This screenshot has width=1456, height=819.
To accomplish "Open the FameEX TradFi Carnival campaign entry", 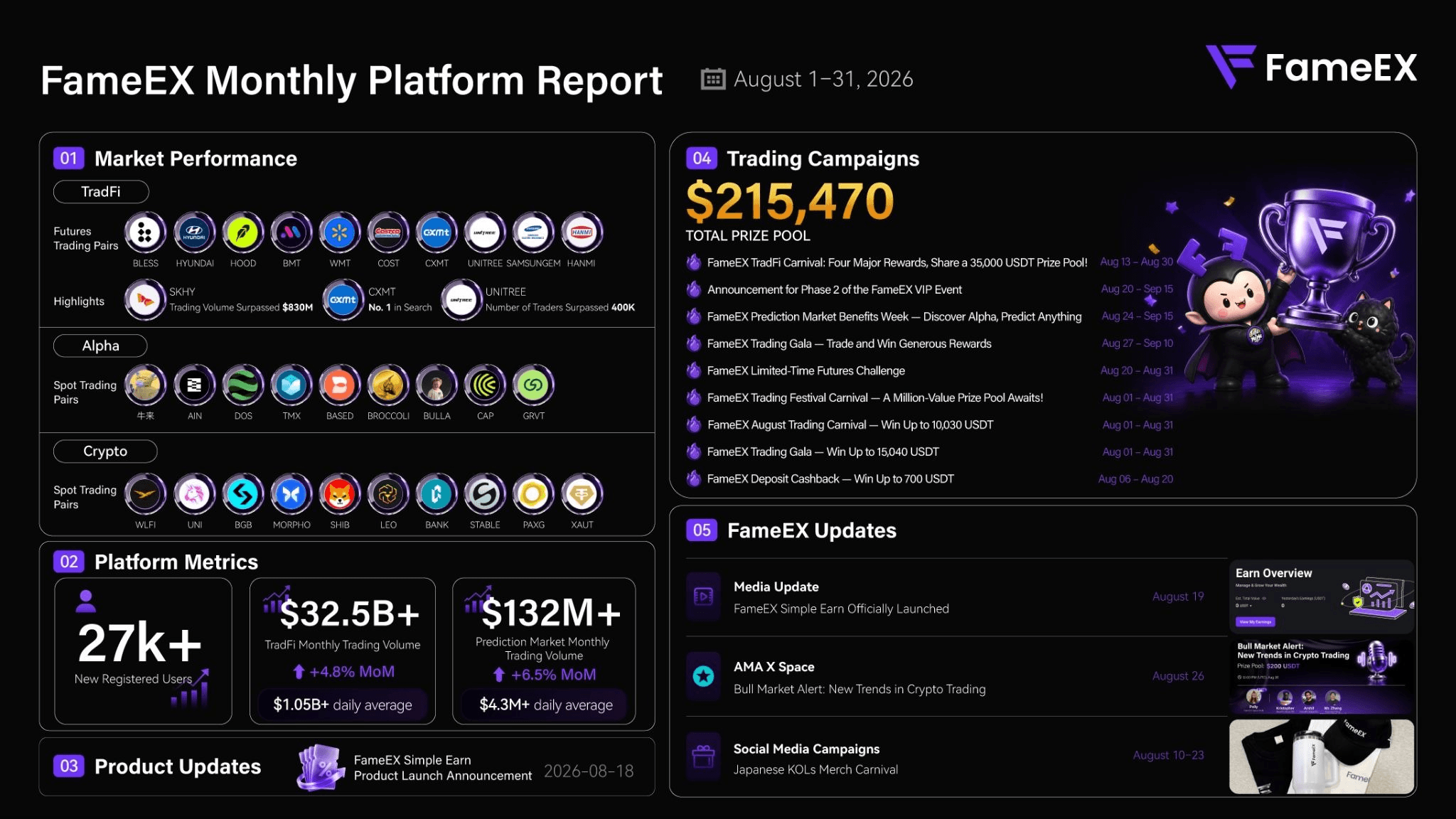I will 929,262.
